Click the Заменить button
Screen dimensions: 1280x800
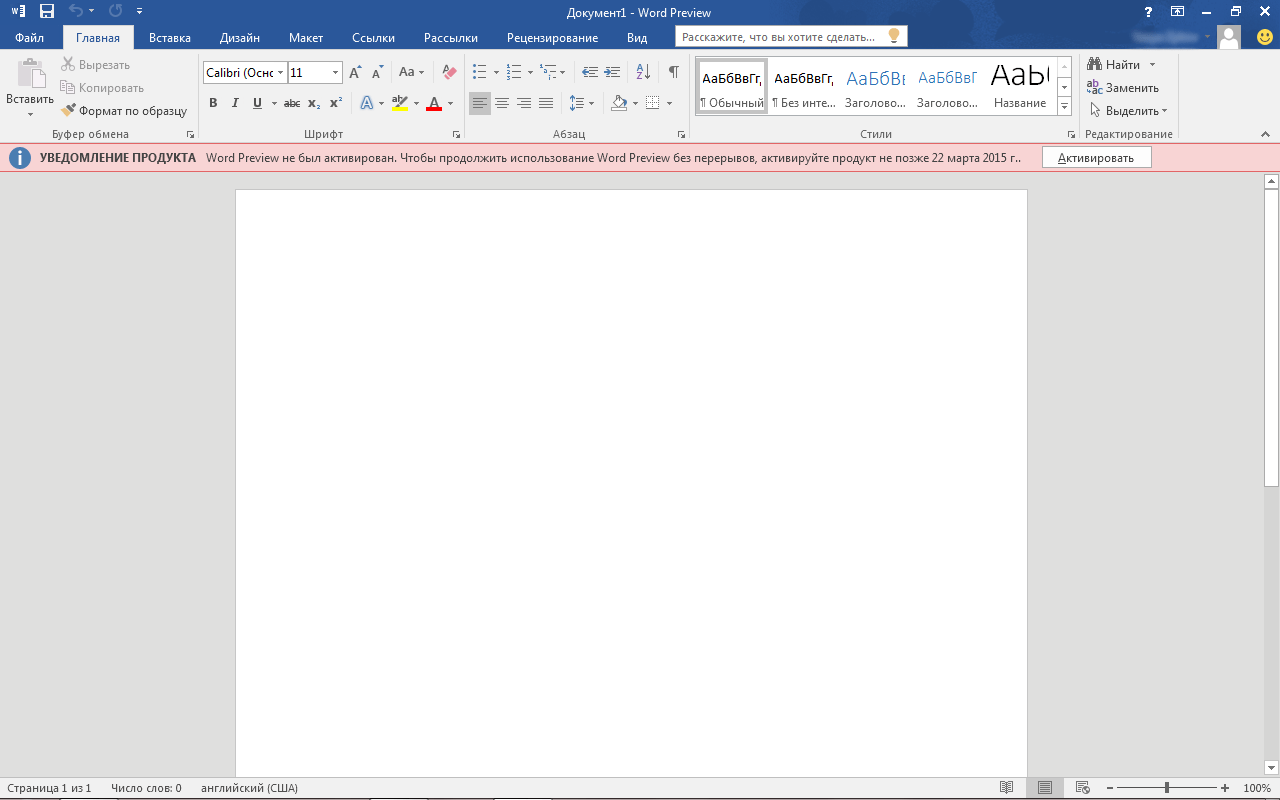click(1123, 88)
